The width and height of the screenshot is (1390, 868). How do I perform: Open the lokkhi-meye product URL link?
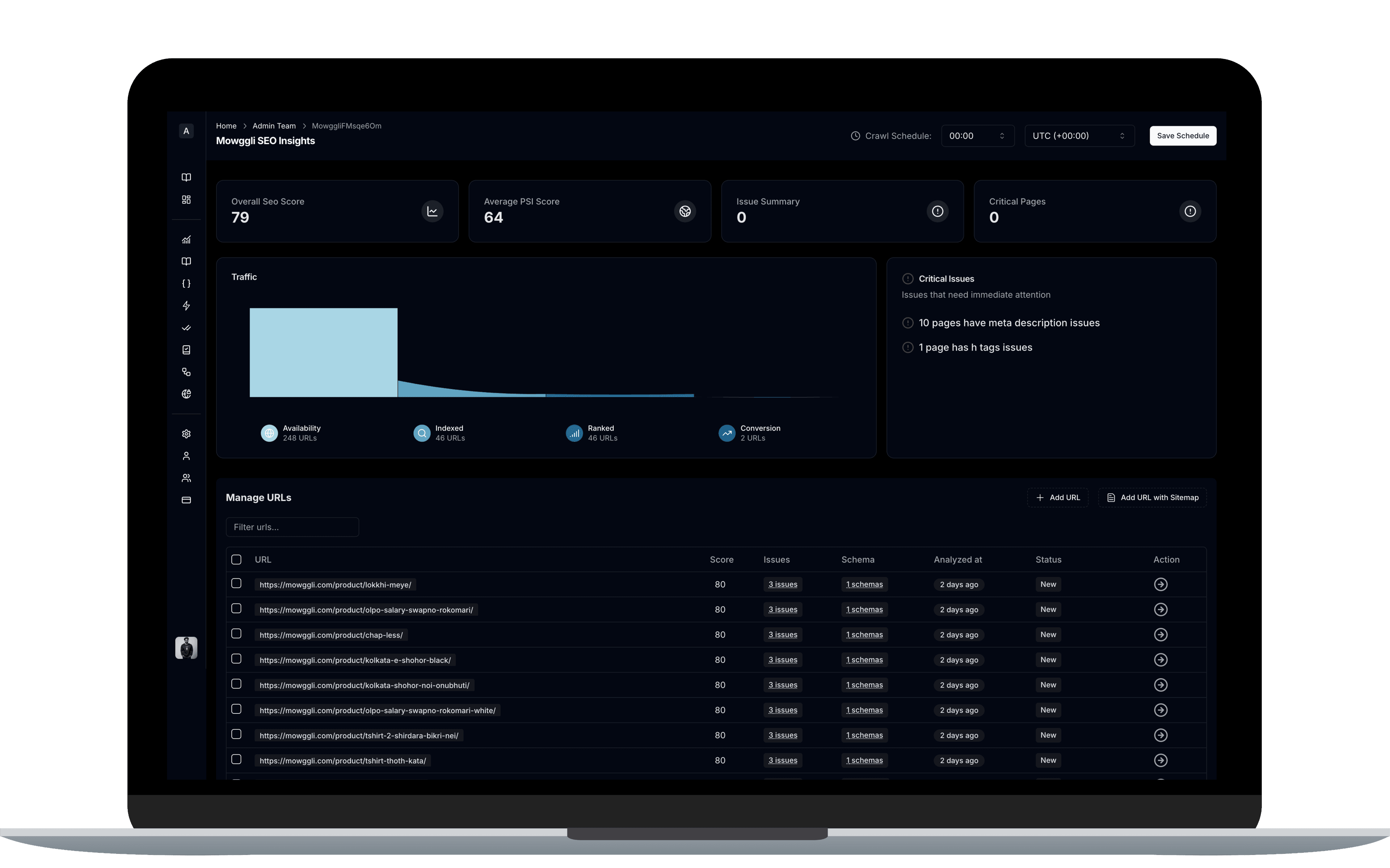pyautogui.click(x=335, y=585)
